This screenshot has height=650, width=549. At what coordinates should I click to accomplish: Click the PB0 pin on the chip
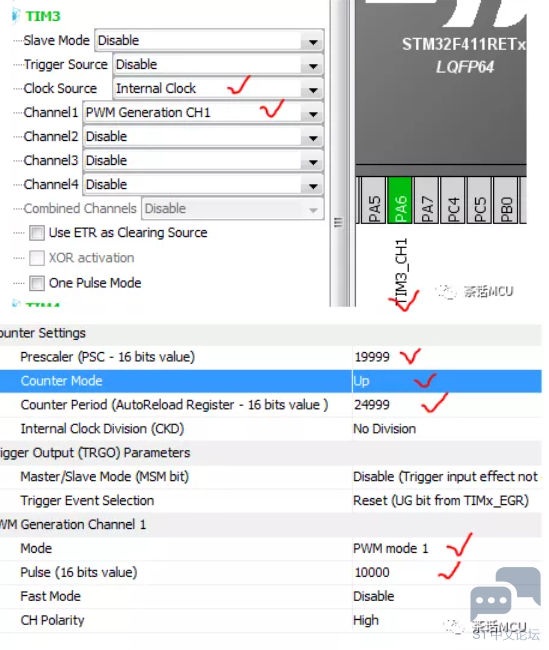click(x=506, y=201)
